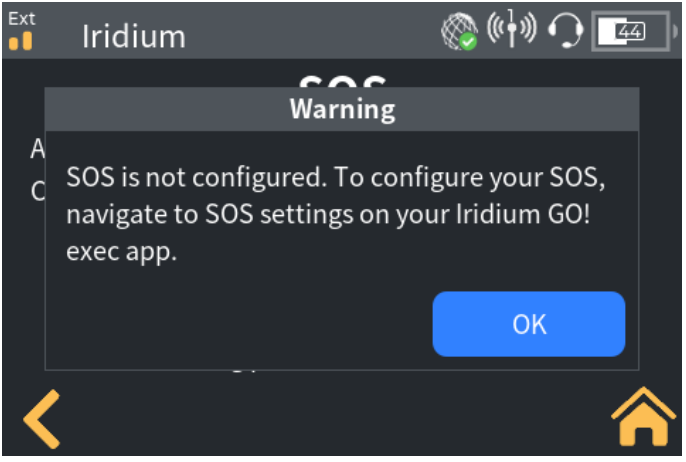
Task: Tap the battery indicator showing 44
Action: [x=630, y=32]
